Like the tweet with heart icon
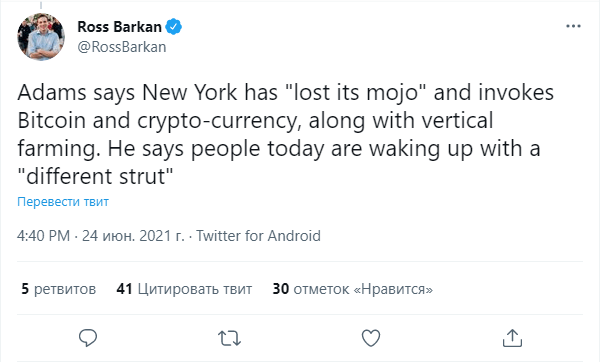The width and height of the screenshot is (603, 362). click(371, 338)
